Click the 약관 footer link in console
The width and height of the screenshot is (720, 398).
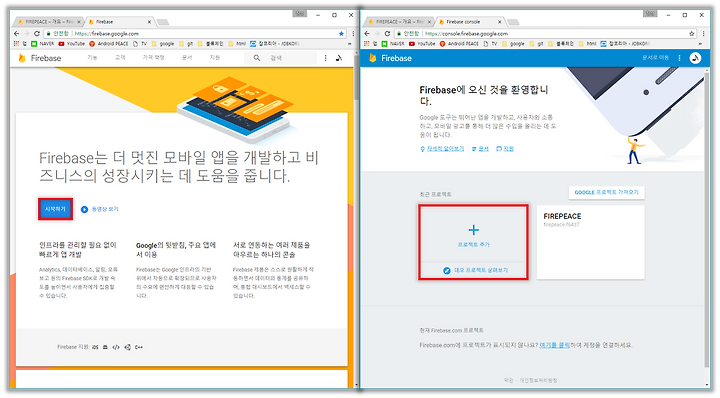[x=508, y=380]
